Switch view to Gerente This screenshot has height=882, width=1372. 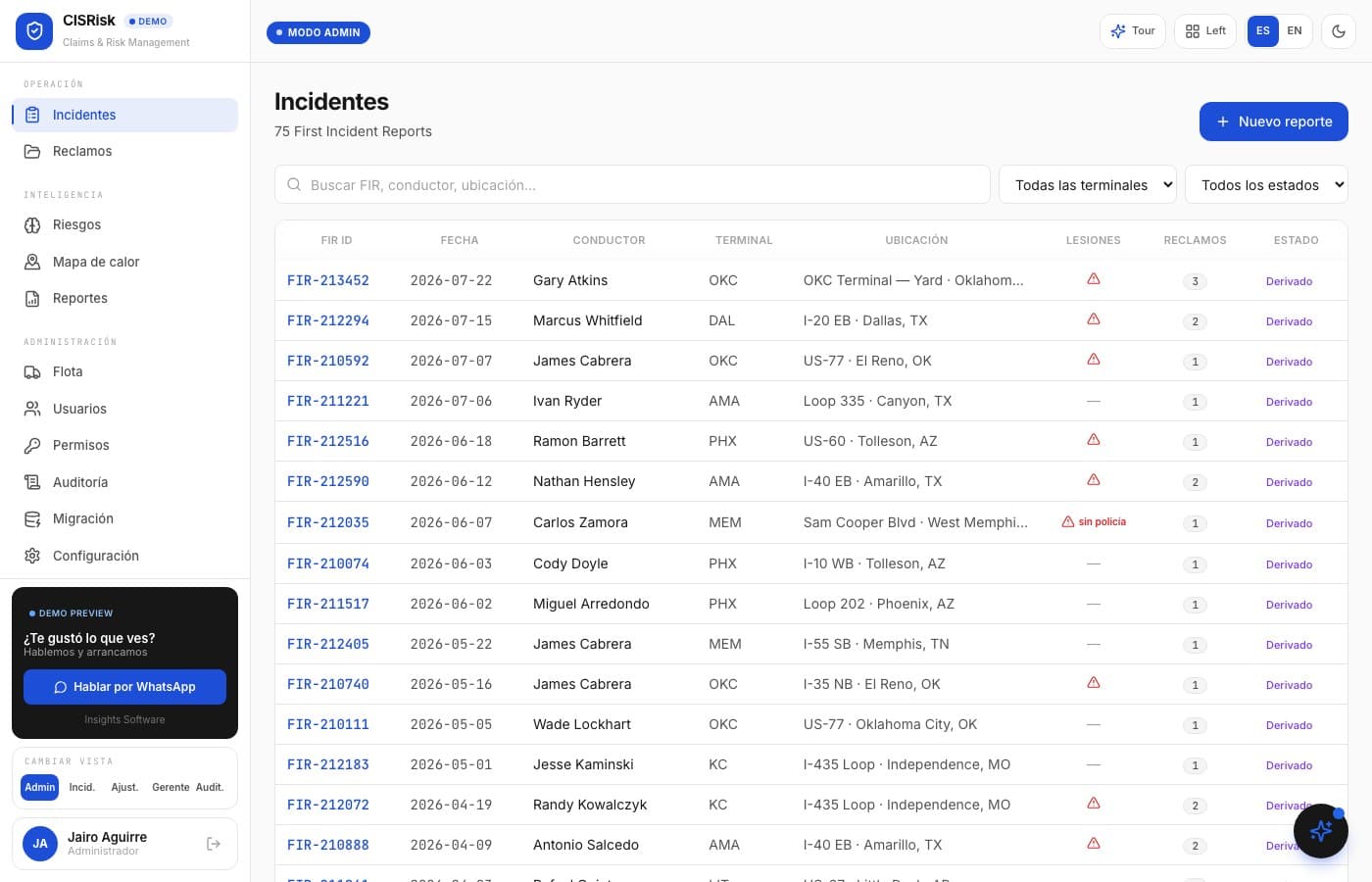[171, 787]
